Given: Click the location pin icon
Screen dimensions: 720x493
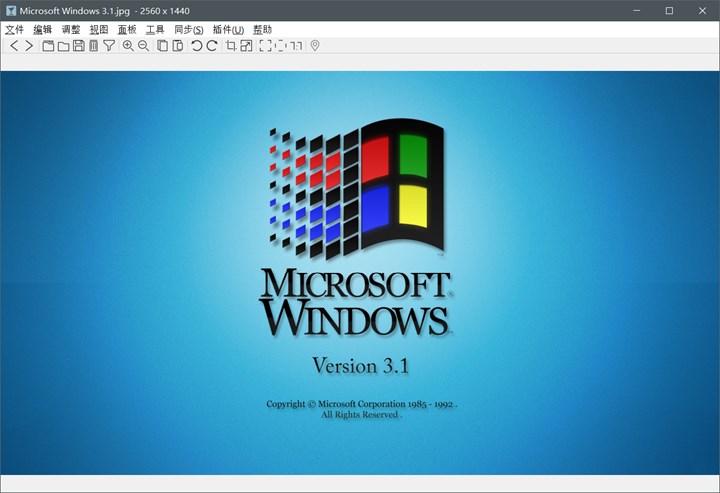Looking at the screenshot, I should 315,45.
